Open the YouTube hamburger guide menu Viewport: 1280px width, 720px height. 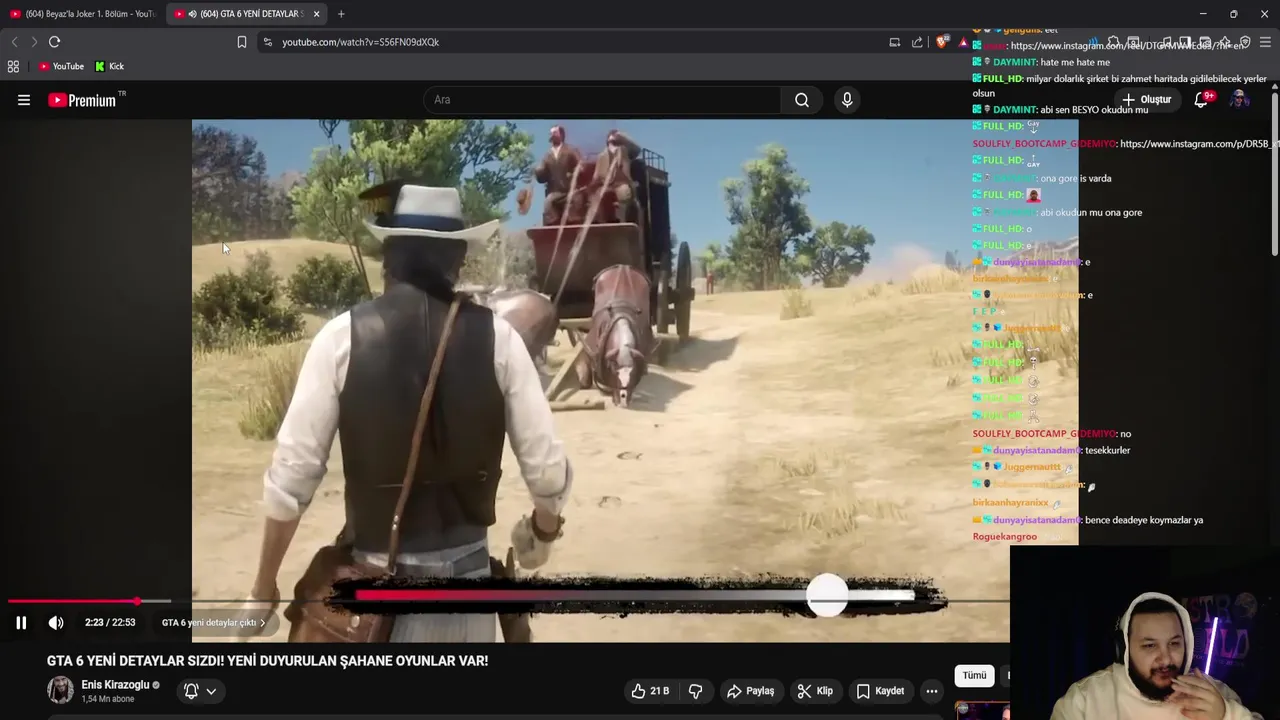coord(24,100)
